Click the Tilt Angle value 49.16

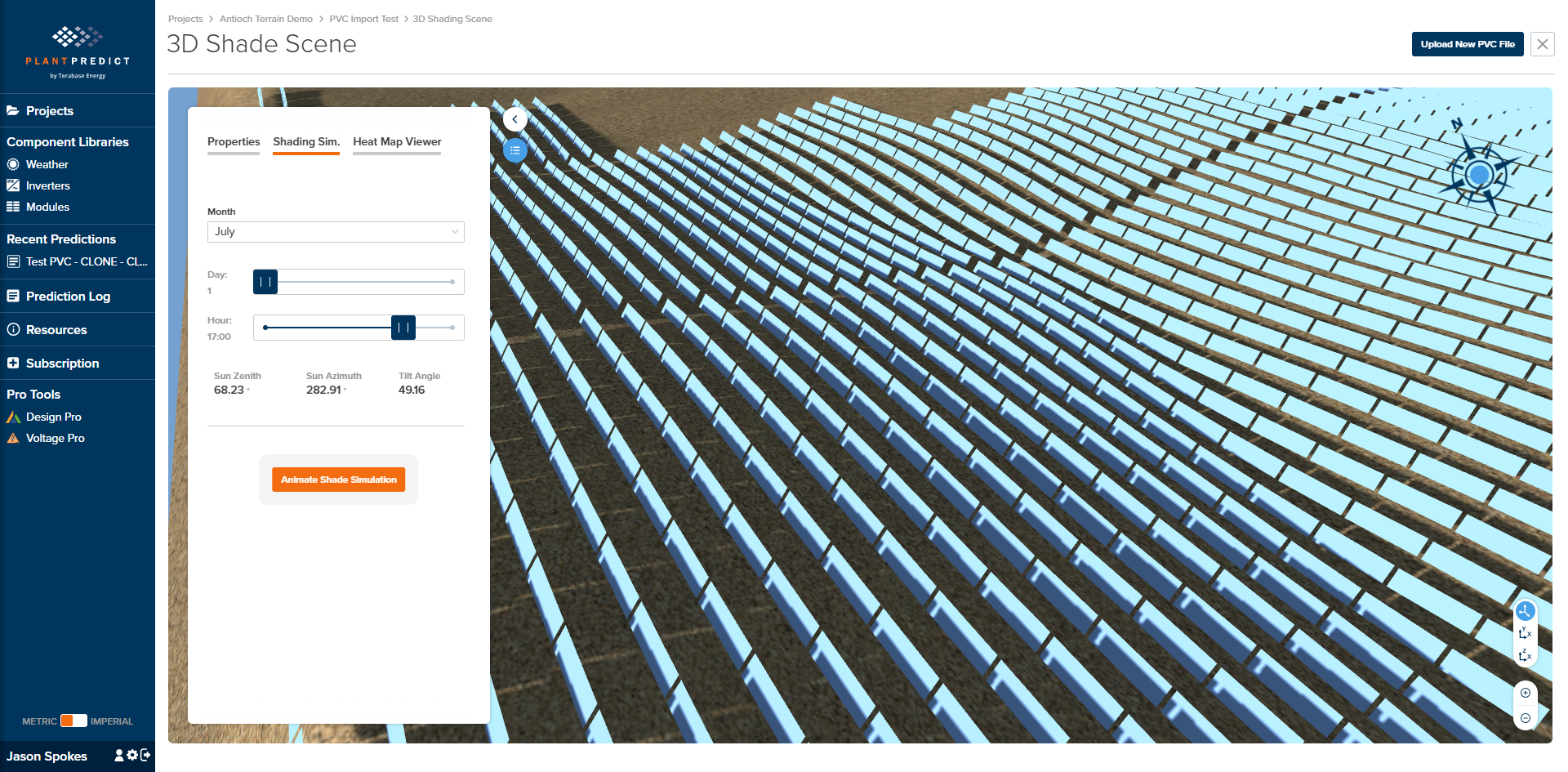(412, 390)
